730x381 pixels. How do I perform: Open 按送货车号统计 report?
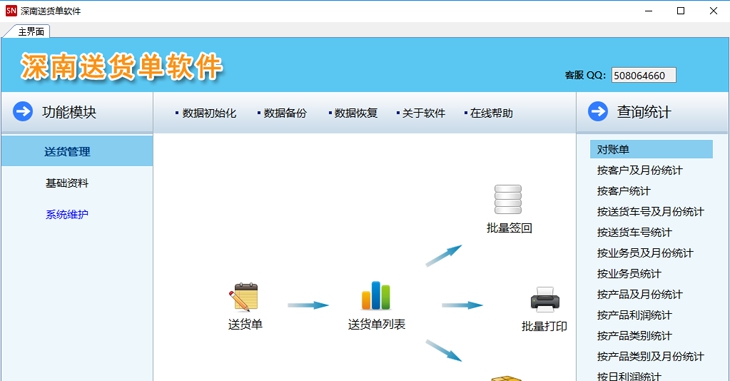pos(634,232)
